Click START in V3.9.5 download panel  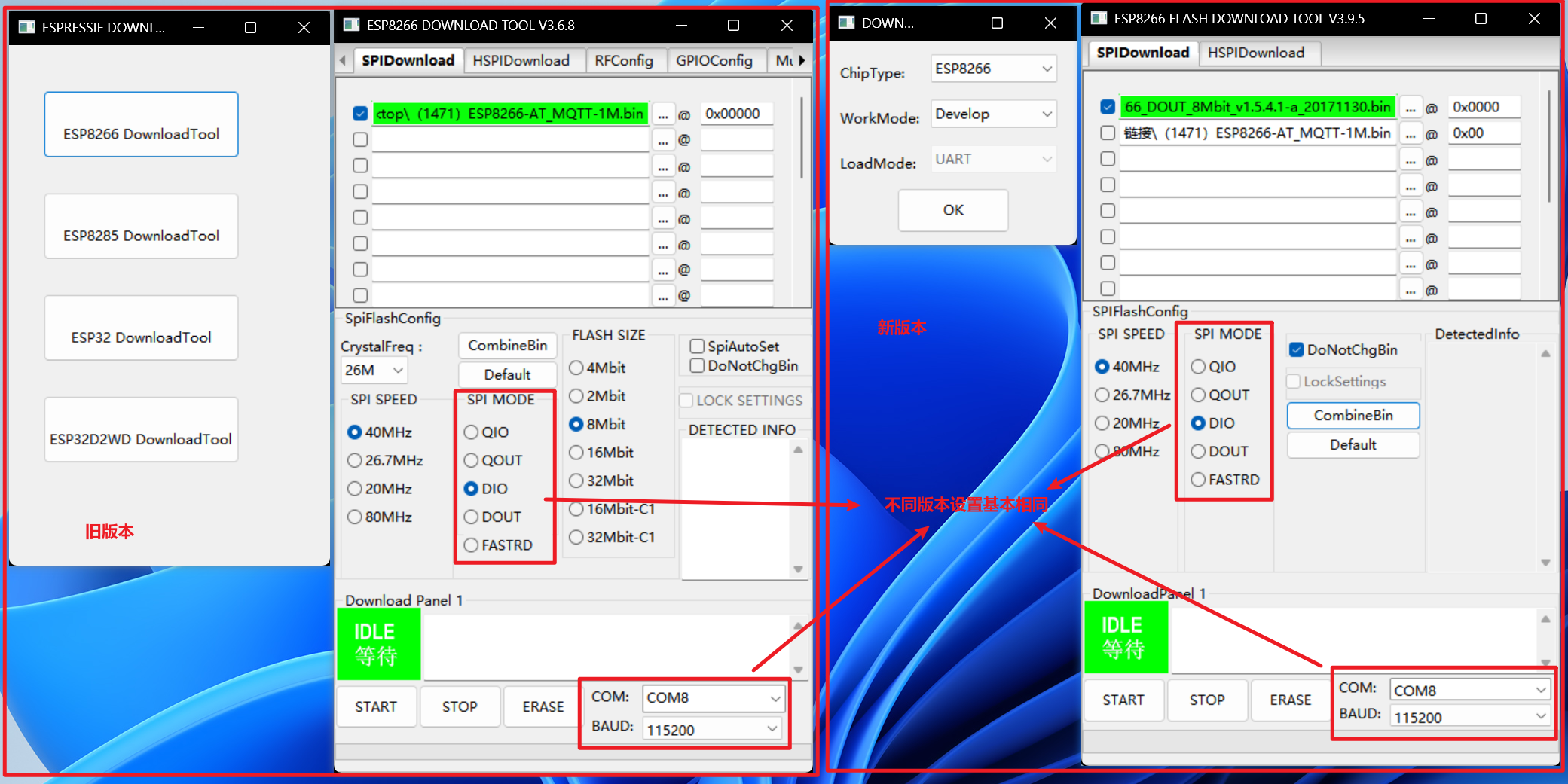1123,700
